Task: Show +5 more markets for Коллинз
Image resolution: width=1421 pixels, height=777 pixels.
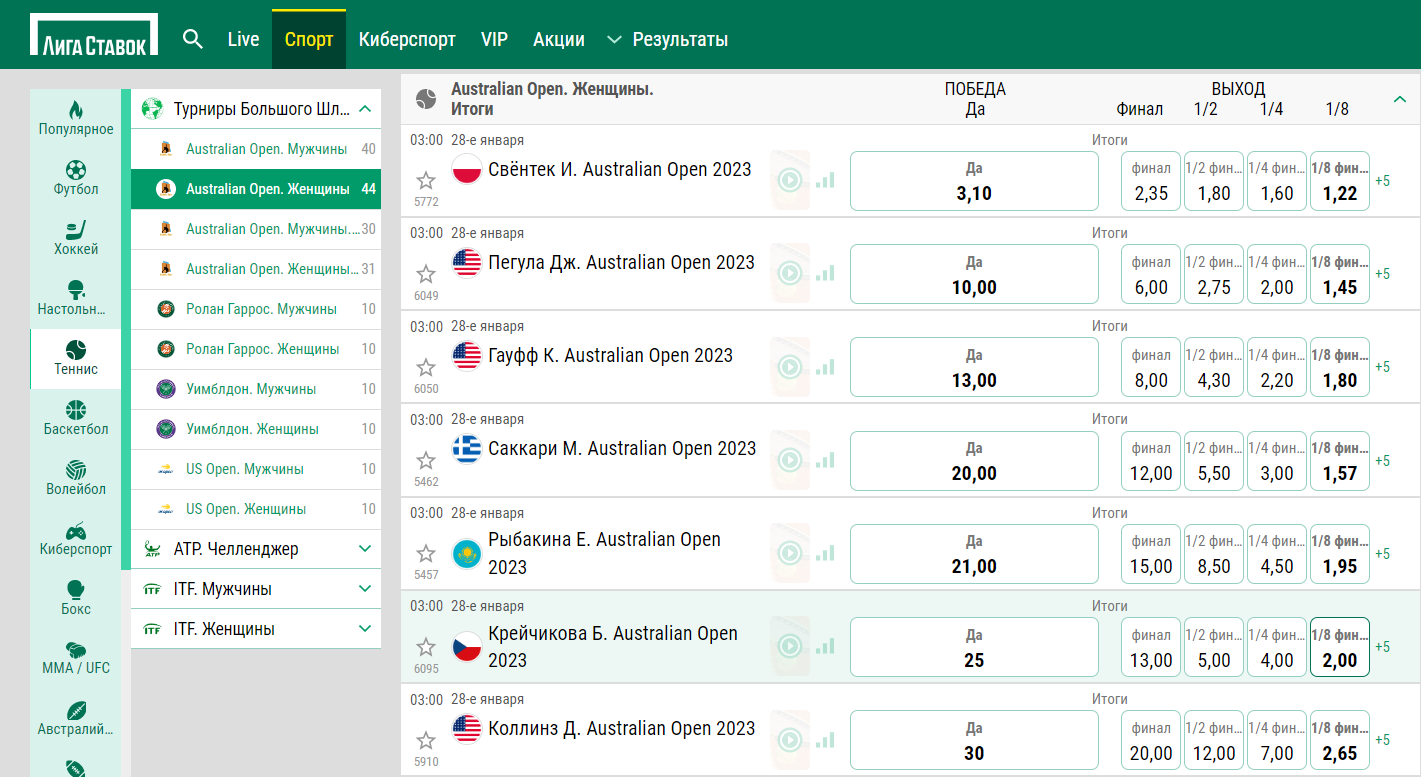Action: [x=1383, y=741]
